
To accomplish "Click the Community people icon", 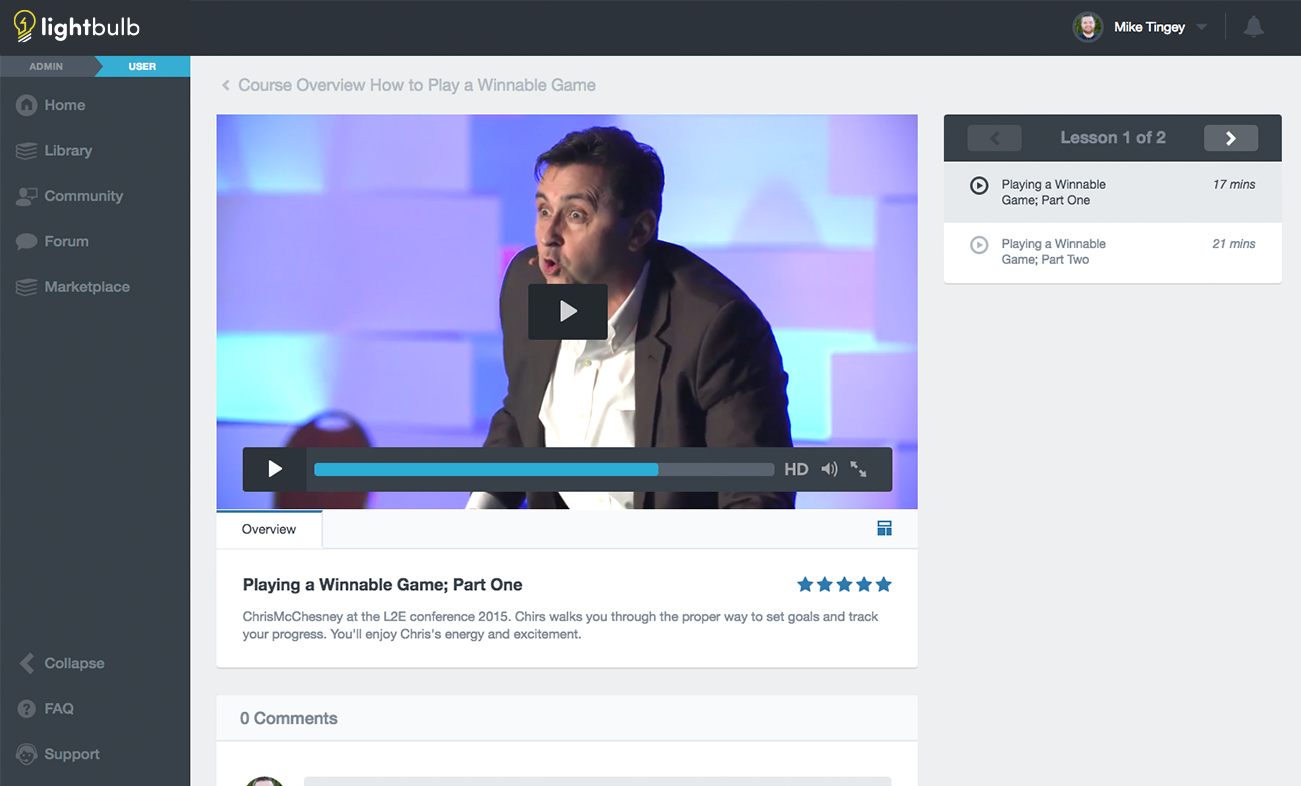I will coord(27,196).
